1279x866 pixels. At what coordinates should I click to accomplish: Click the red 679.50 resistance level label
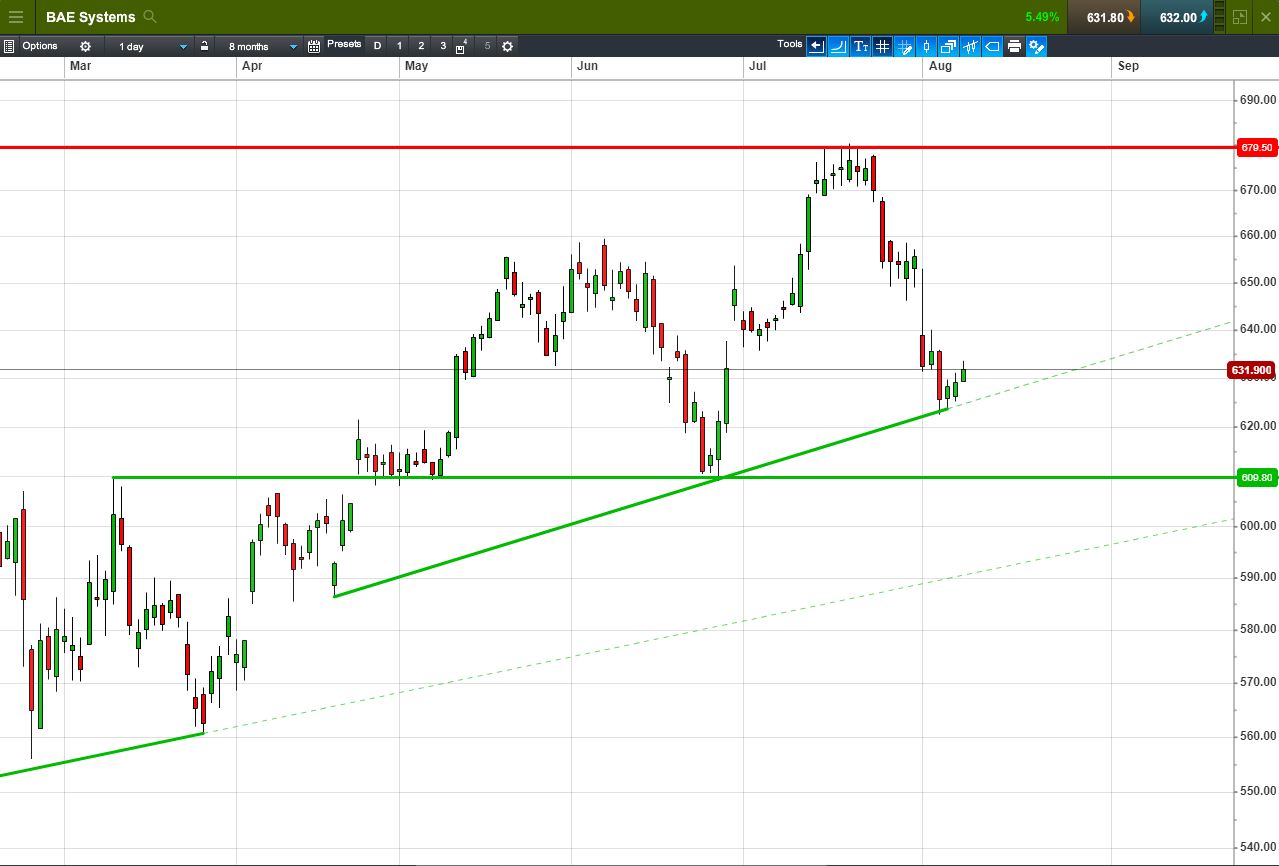tap(1256, 148)
